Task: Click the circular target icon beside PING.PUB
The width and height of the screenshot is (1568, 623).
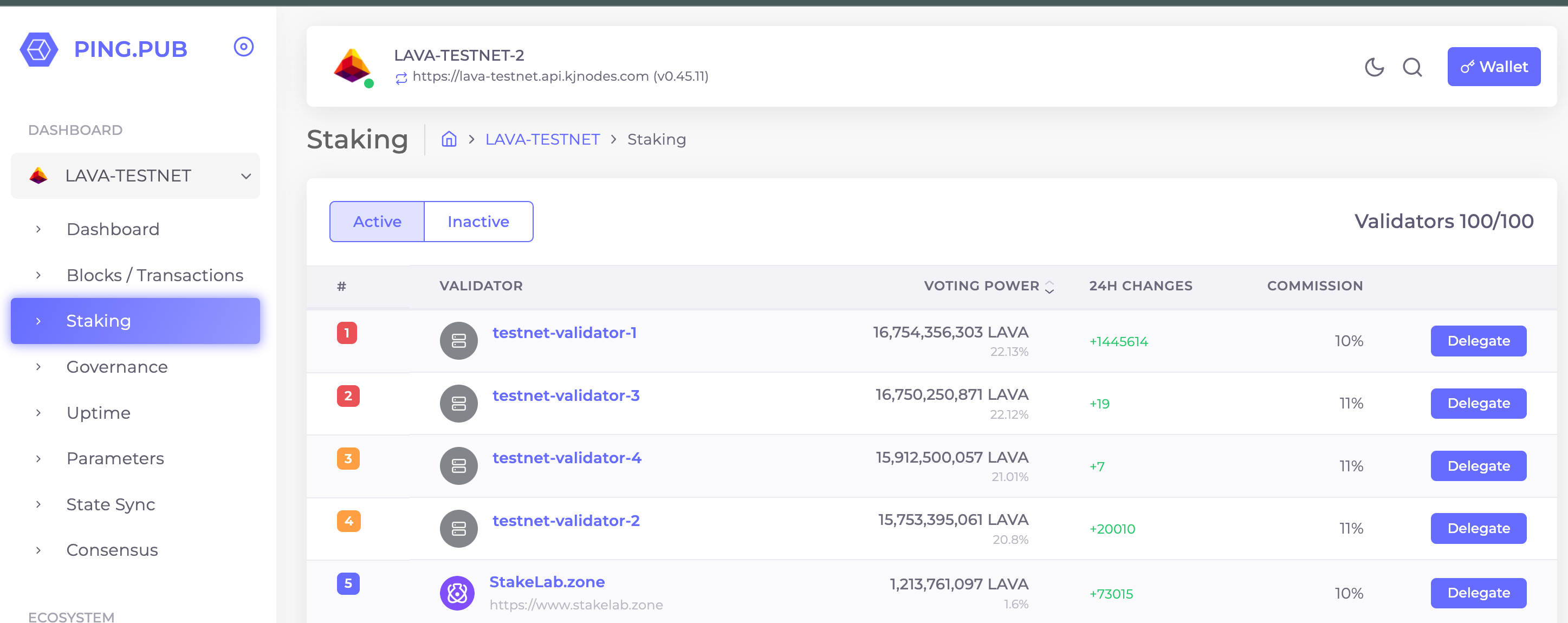Action: click(x=243, y=47)
